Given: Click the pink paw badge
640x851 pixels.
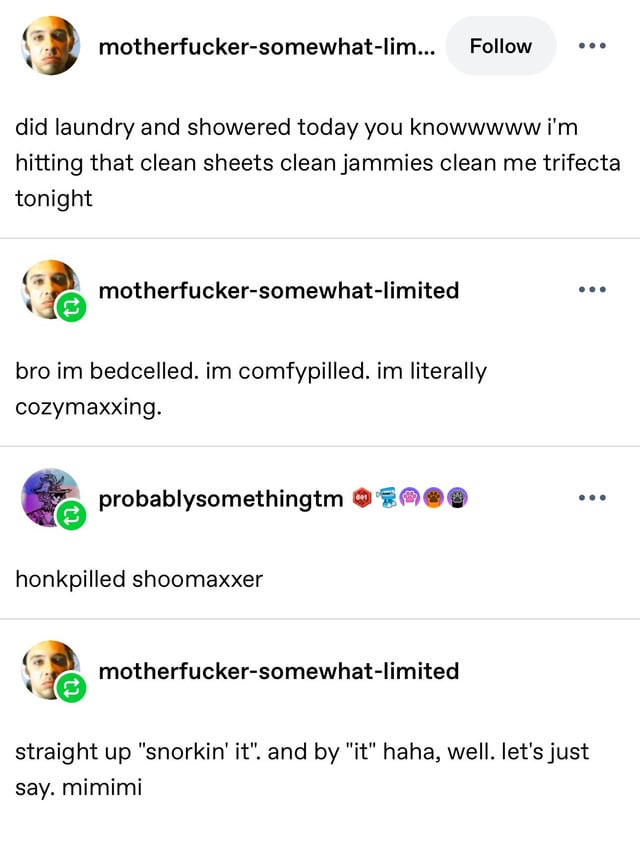Looking at the screenshot, I should coord(411,497).
